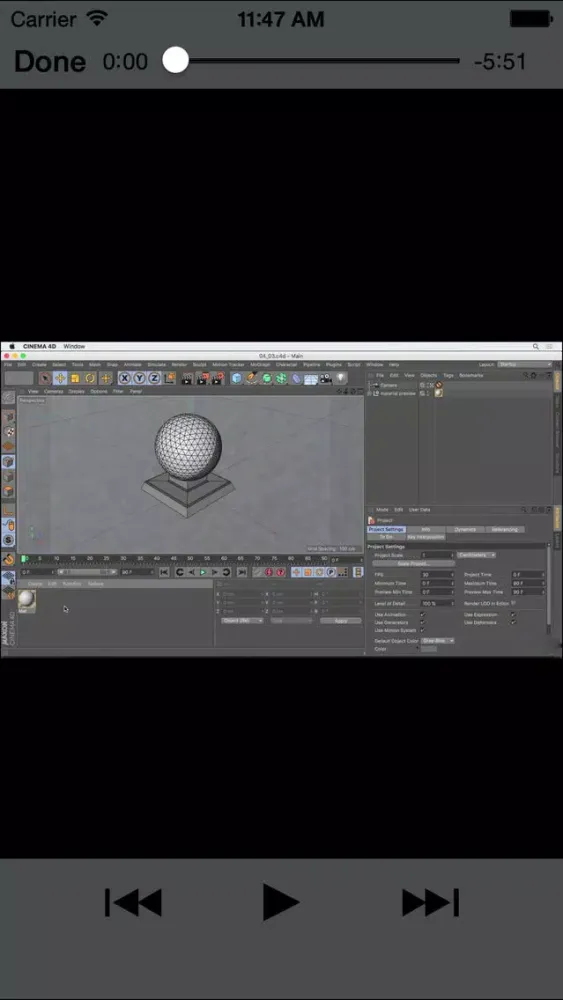The image size is (563, 1000).
Task: Select Camera in Object Manager
Action: pyautogui.click(x=389, y=385)
